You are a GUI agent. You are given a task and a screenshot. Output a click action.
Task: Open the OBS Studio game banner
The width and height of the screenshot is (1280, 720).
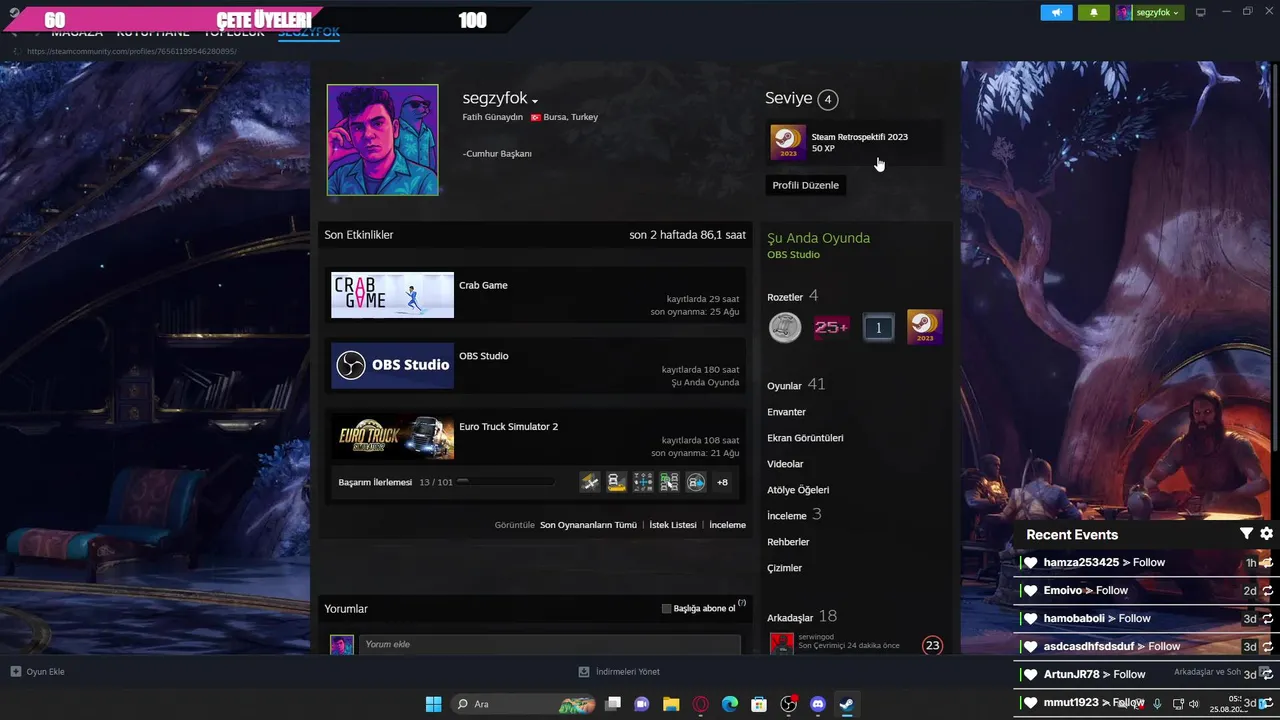tap(392, 365)
